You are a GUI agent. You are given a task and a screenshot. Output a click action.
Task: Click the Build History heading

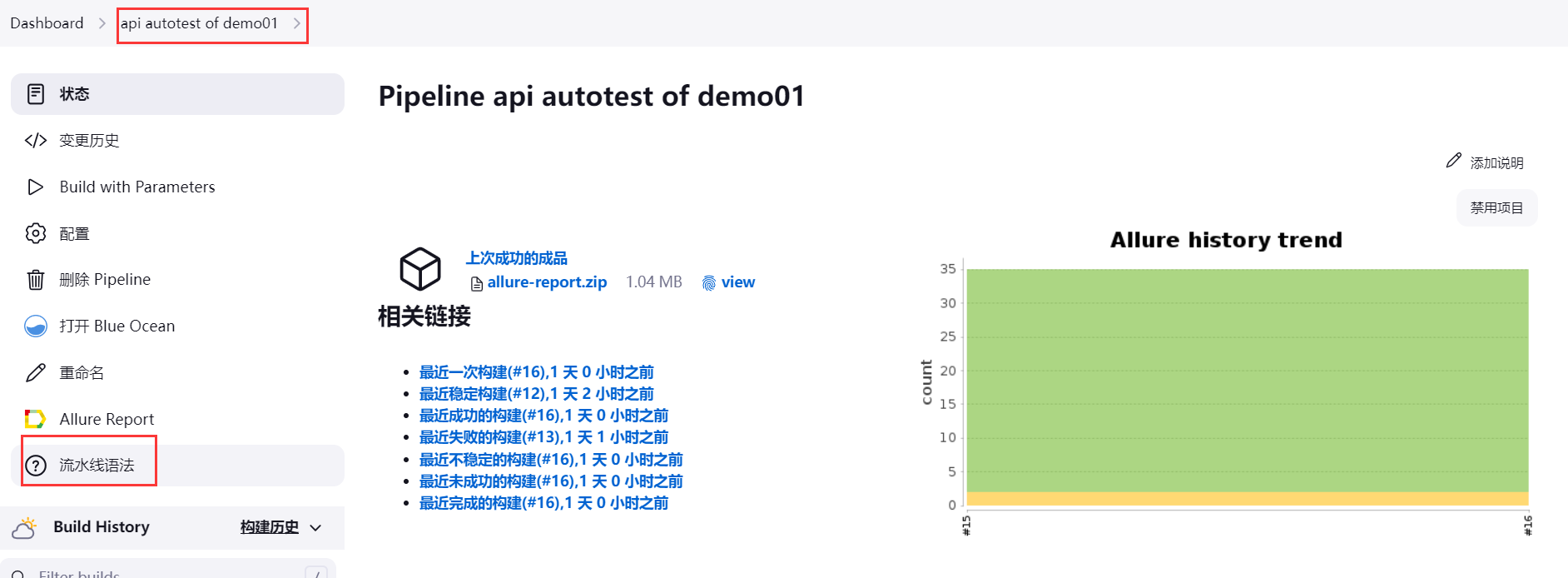[102, 527]
